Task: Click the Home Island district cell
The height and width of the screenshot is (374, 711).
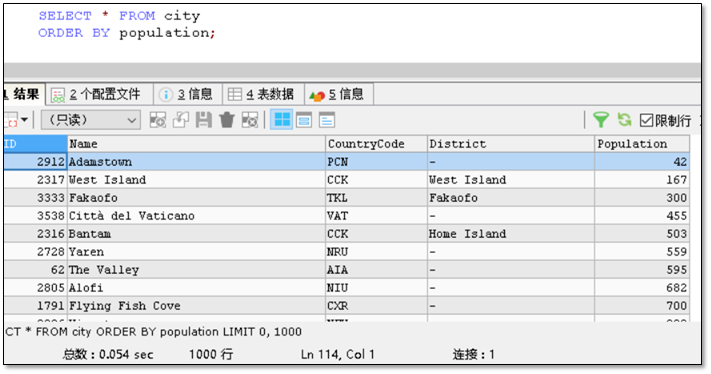Action: pos(511,234)
